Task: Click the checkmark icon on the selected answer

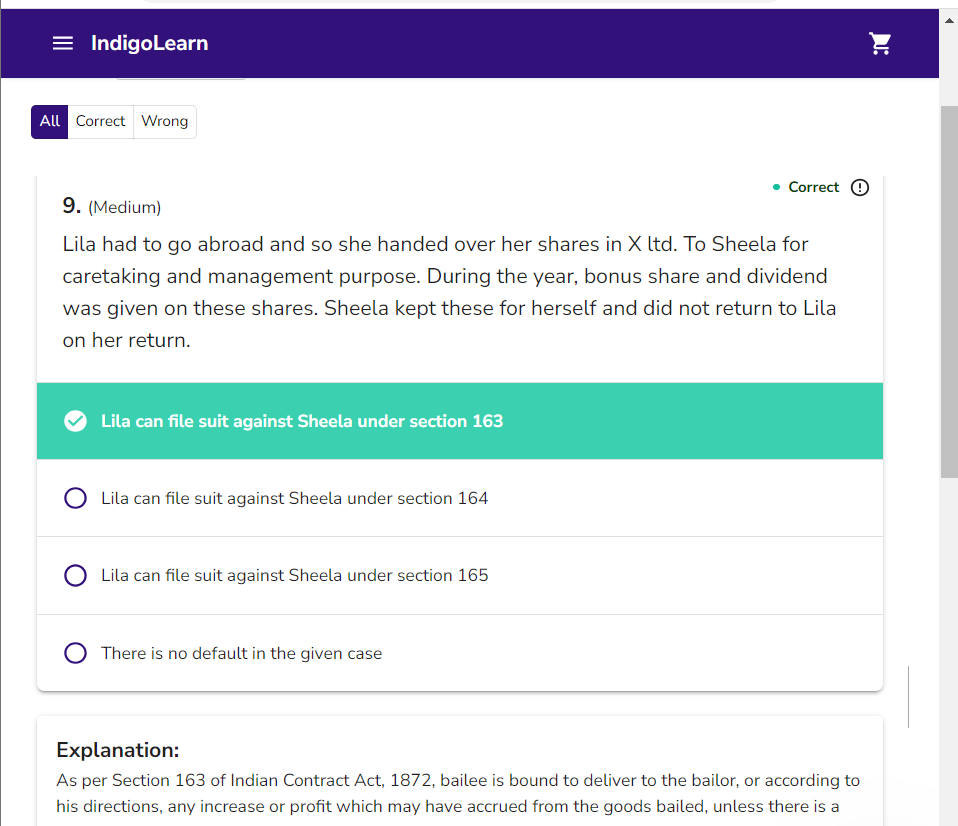Action: click(75, 422)
